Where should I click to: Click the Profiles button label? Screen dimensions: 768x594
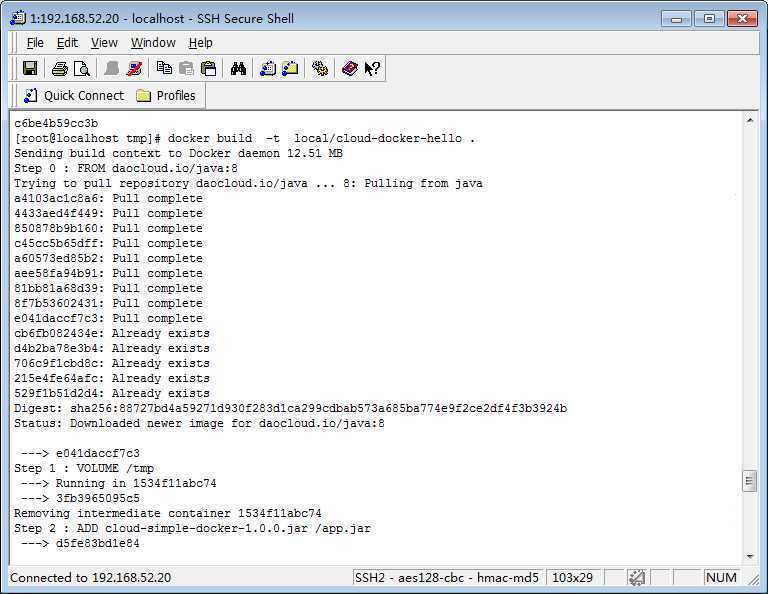point(176,95)
